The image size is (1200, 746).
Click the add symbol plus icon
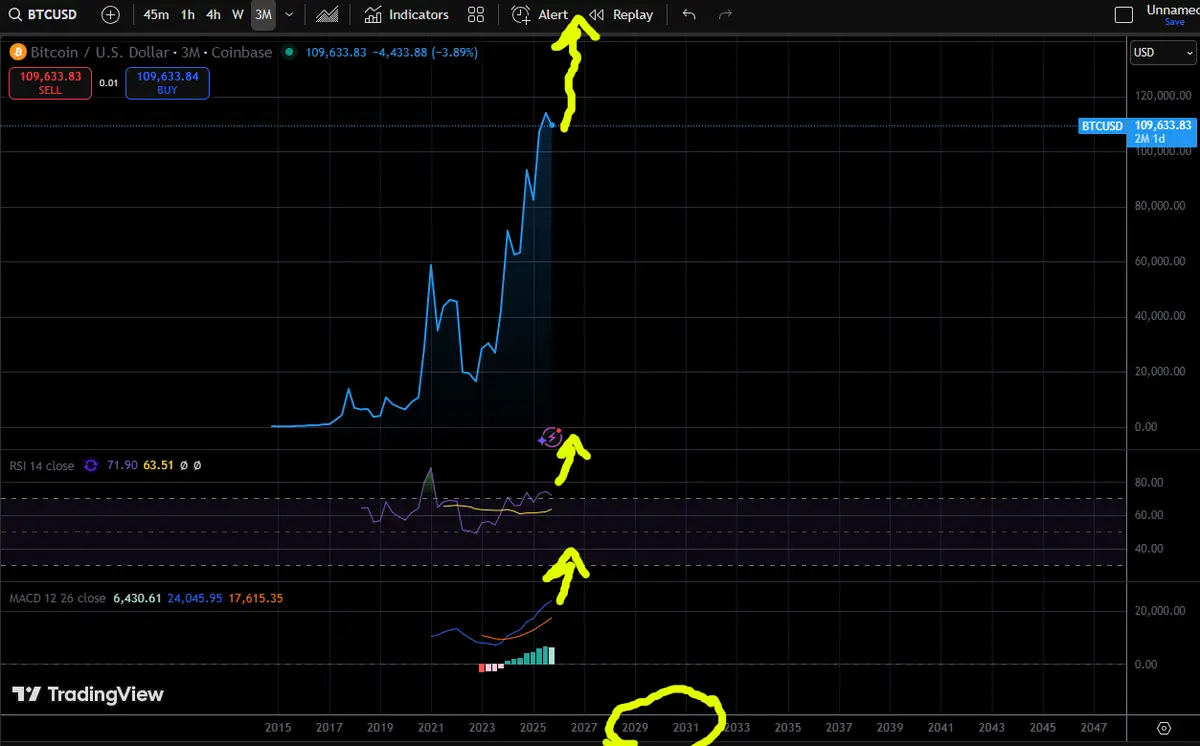click(x=111, y=15)
